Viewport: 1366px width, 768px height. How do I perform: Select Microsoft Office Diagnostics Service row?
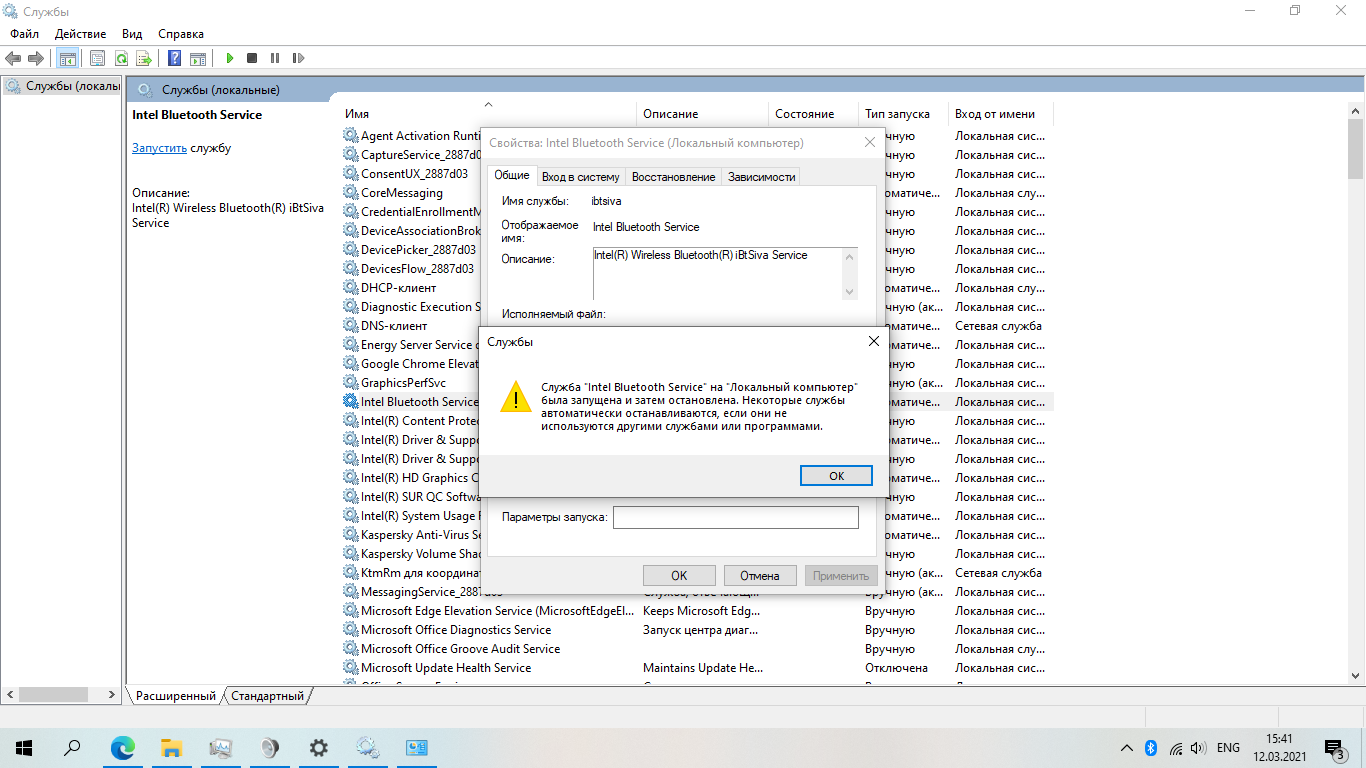[698, 630]
